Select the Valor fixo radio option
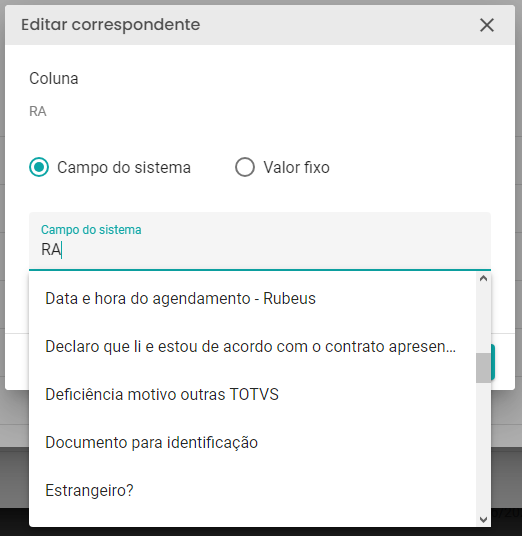Image resolution: width=522 pixels, height=536 pixels. [245, 167]
